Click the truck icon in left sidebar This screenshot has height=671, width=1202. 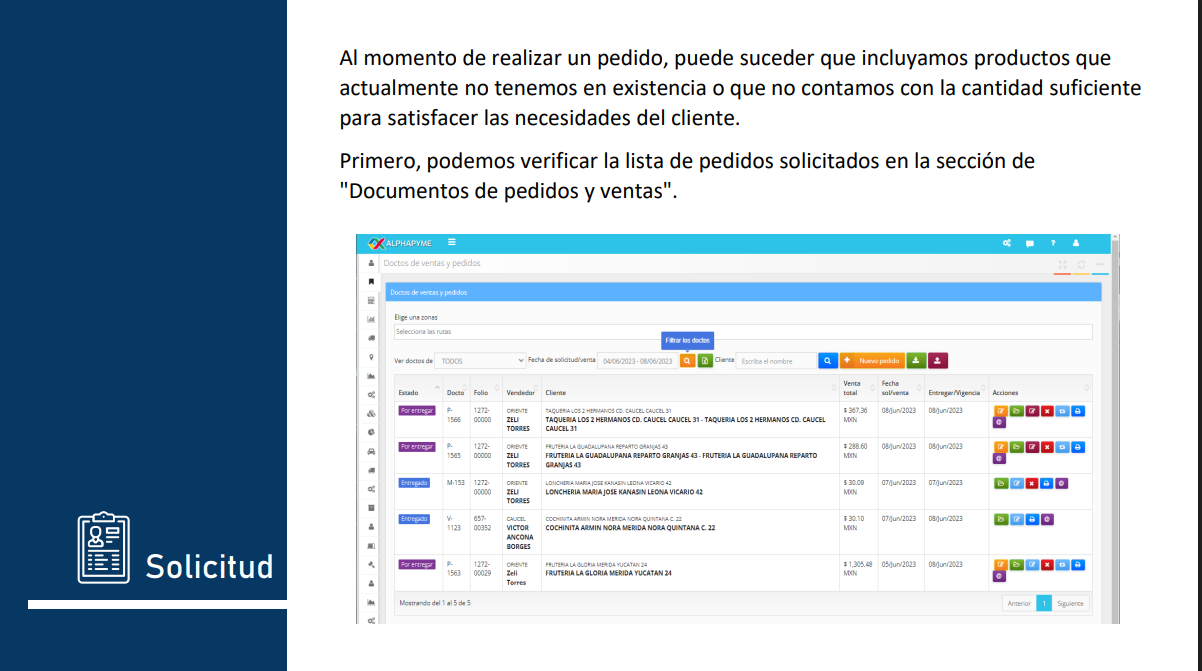point(371,338)
